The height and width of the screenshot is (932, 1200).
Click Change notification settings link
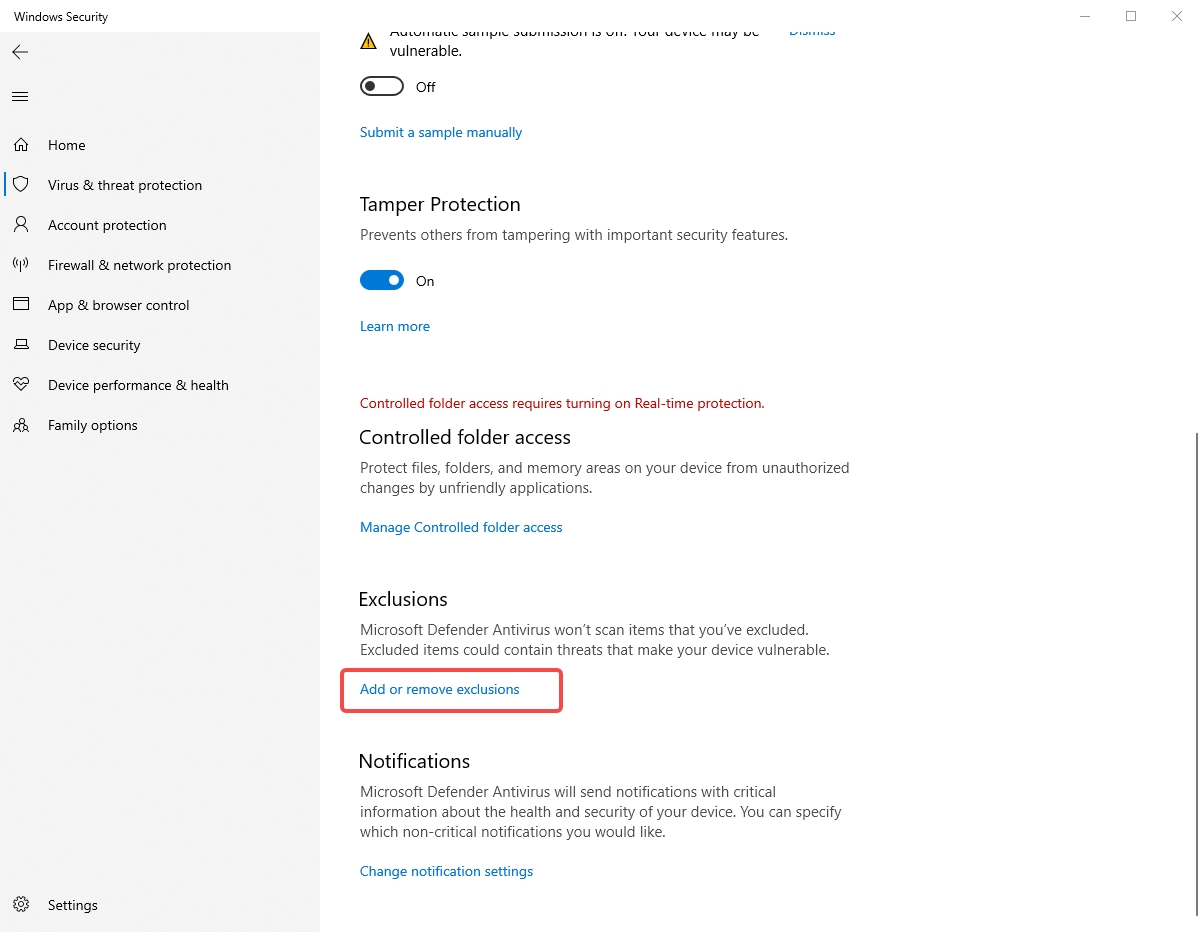coord(446,871)
